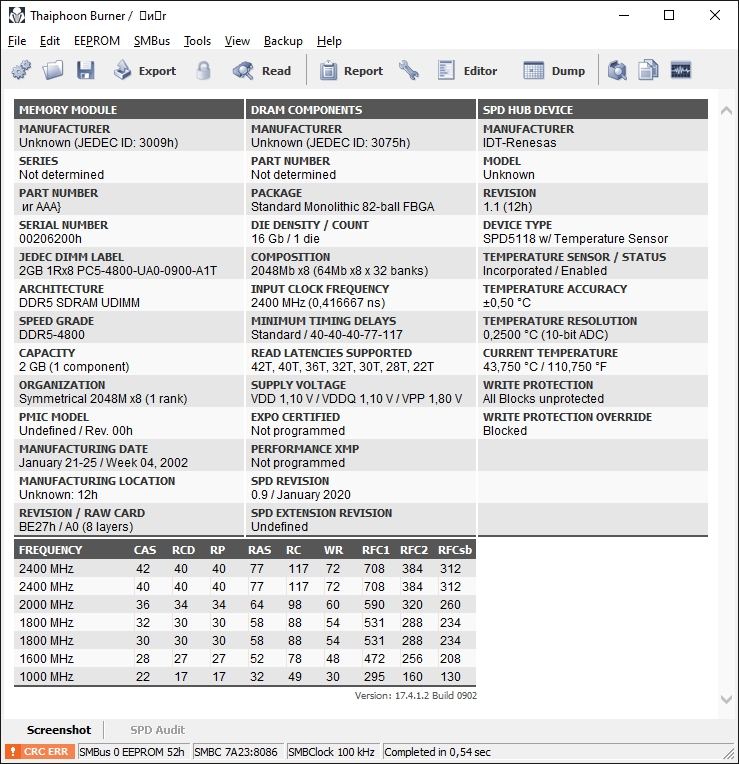
Task: Click the DRAM COMPONENTS section header
Action: click(x=360, y=110)
